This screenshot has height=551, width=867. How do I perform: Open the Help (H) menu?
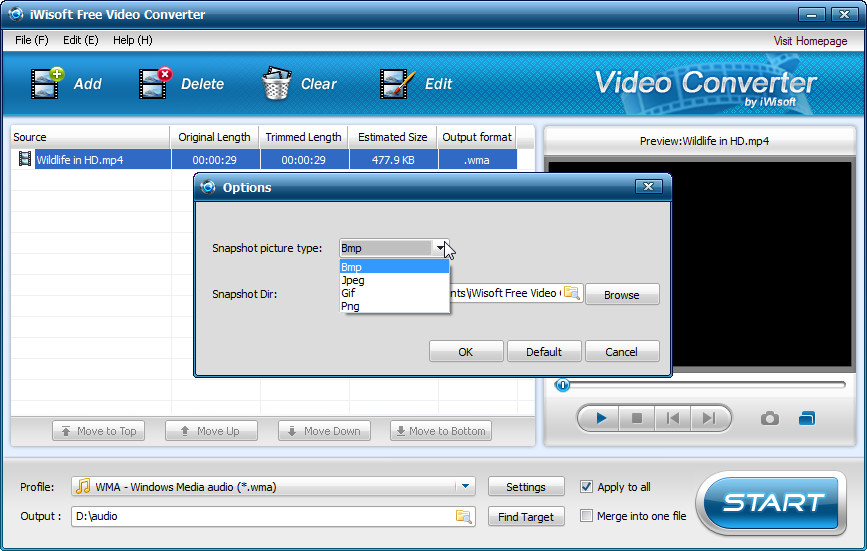(133, 40)
